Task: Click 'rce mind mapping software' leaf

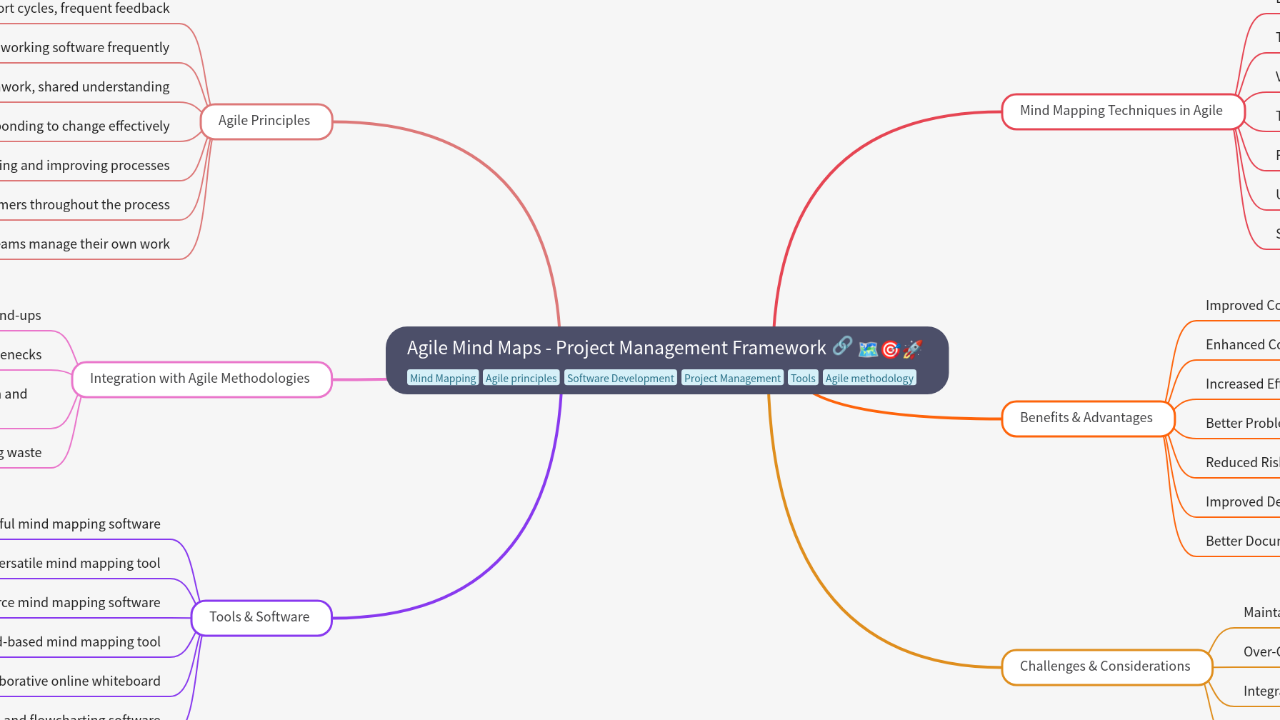Action: [x=80, y=602]
